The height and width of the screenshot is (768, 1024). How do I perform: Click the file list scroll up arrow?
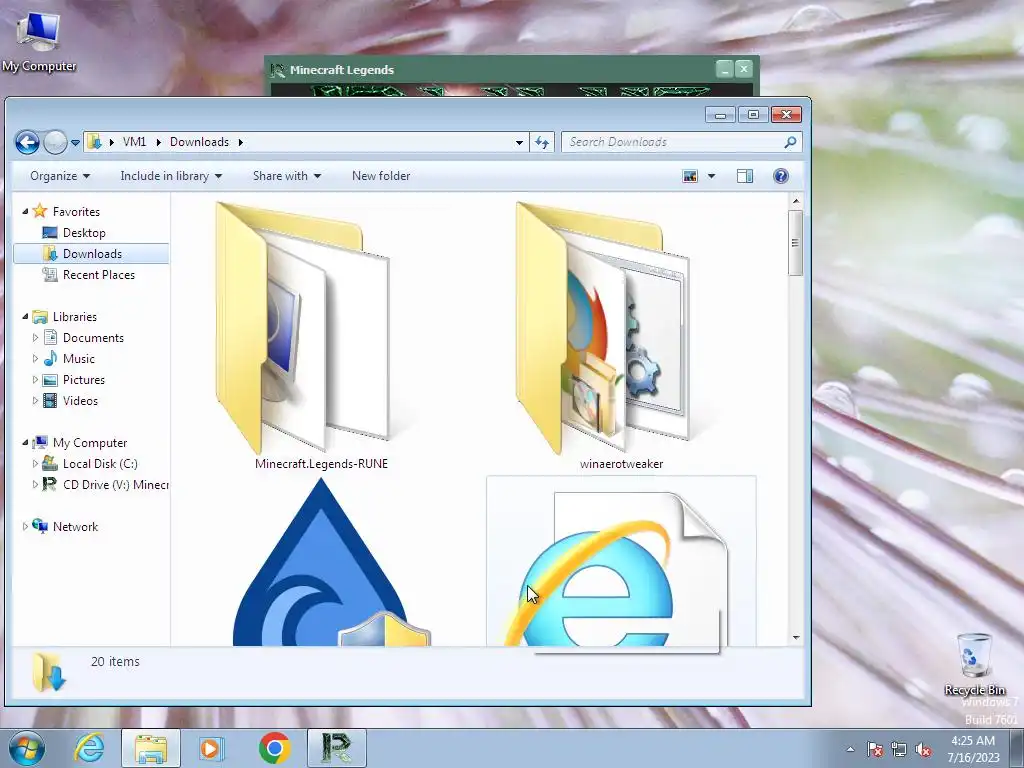pos(795,200)
